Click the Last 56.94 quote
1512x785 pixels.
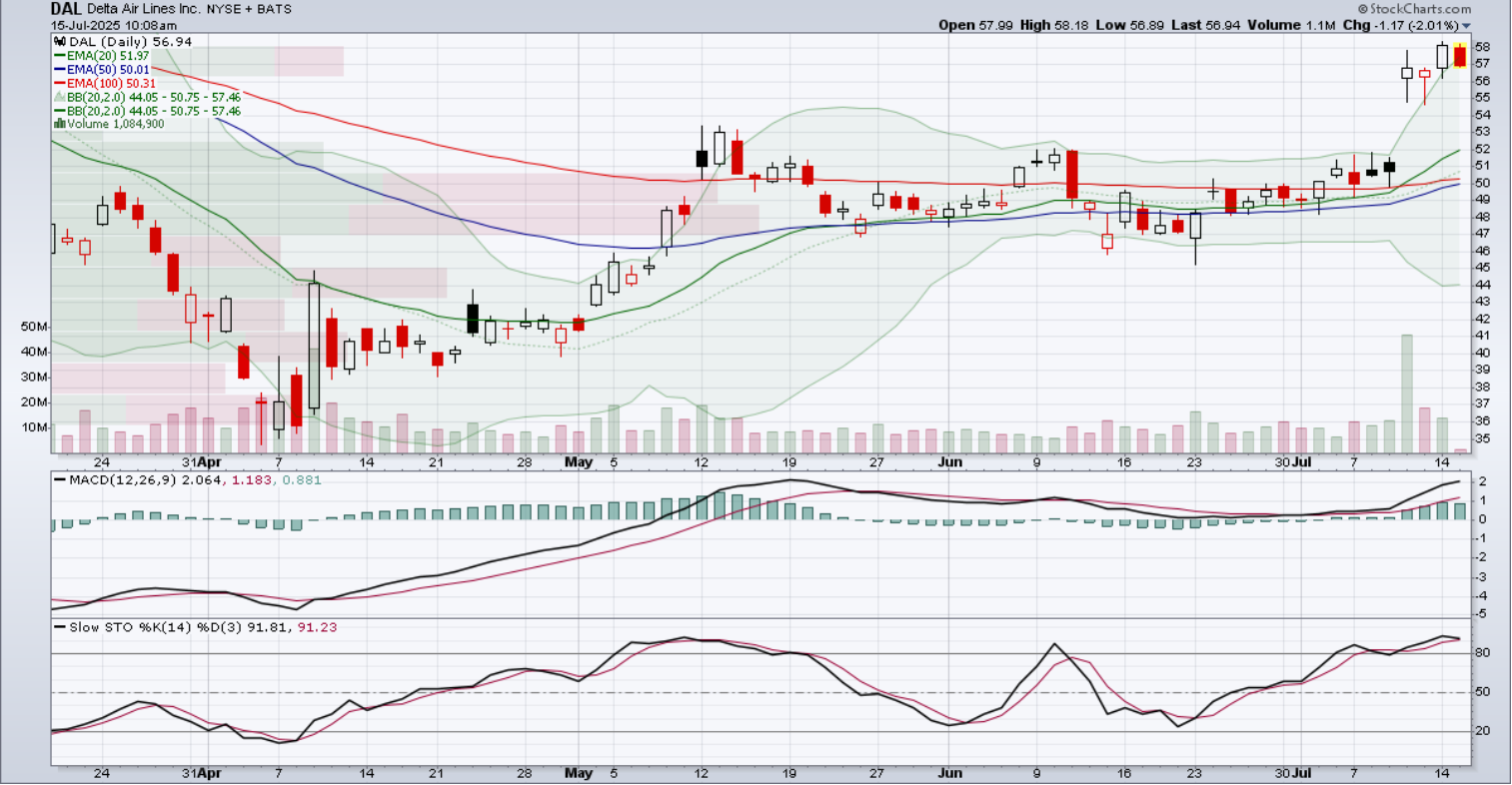click(1204, 25)
